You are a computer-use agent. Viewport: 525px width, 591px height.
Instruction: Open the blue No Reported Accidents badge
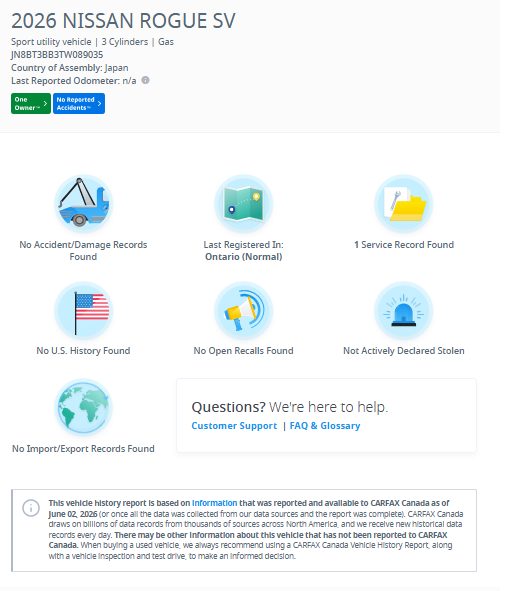point(79,103)
